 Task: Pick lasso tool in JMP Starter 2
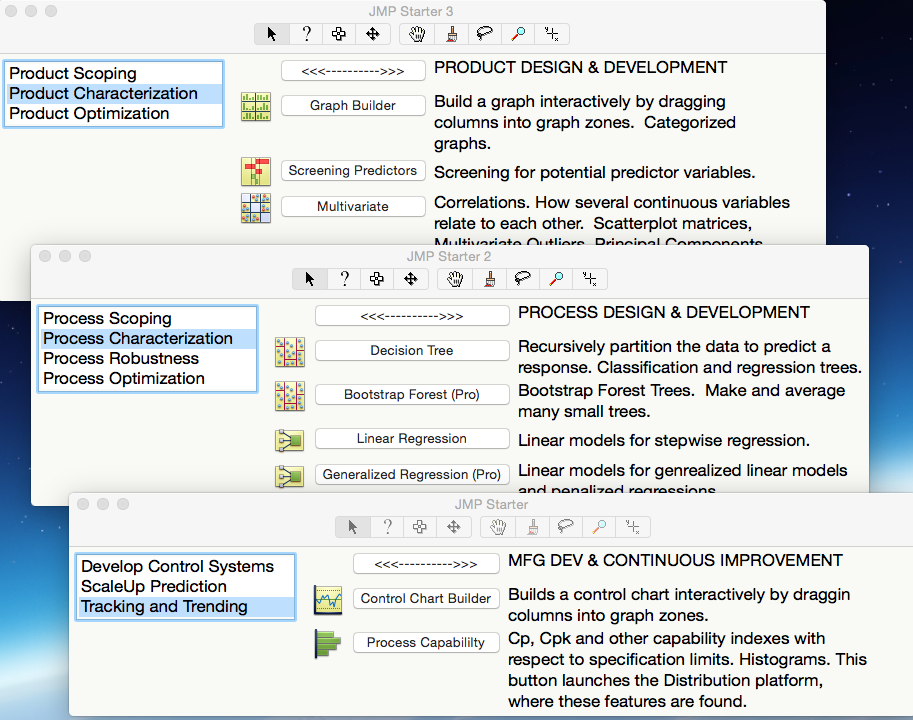click(x=522, y=279)
